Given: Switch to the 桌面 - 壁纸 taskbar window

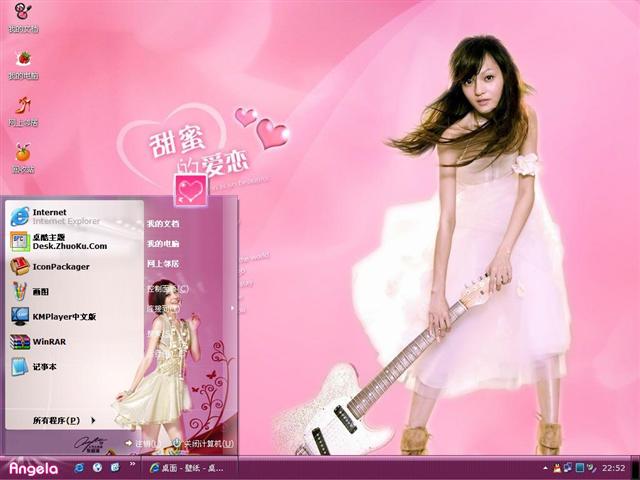Looking at the screenshot, I should coord(187,467).
